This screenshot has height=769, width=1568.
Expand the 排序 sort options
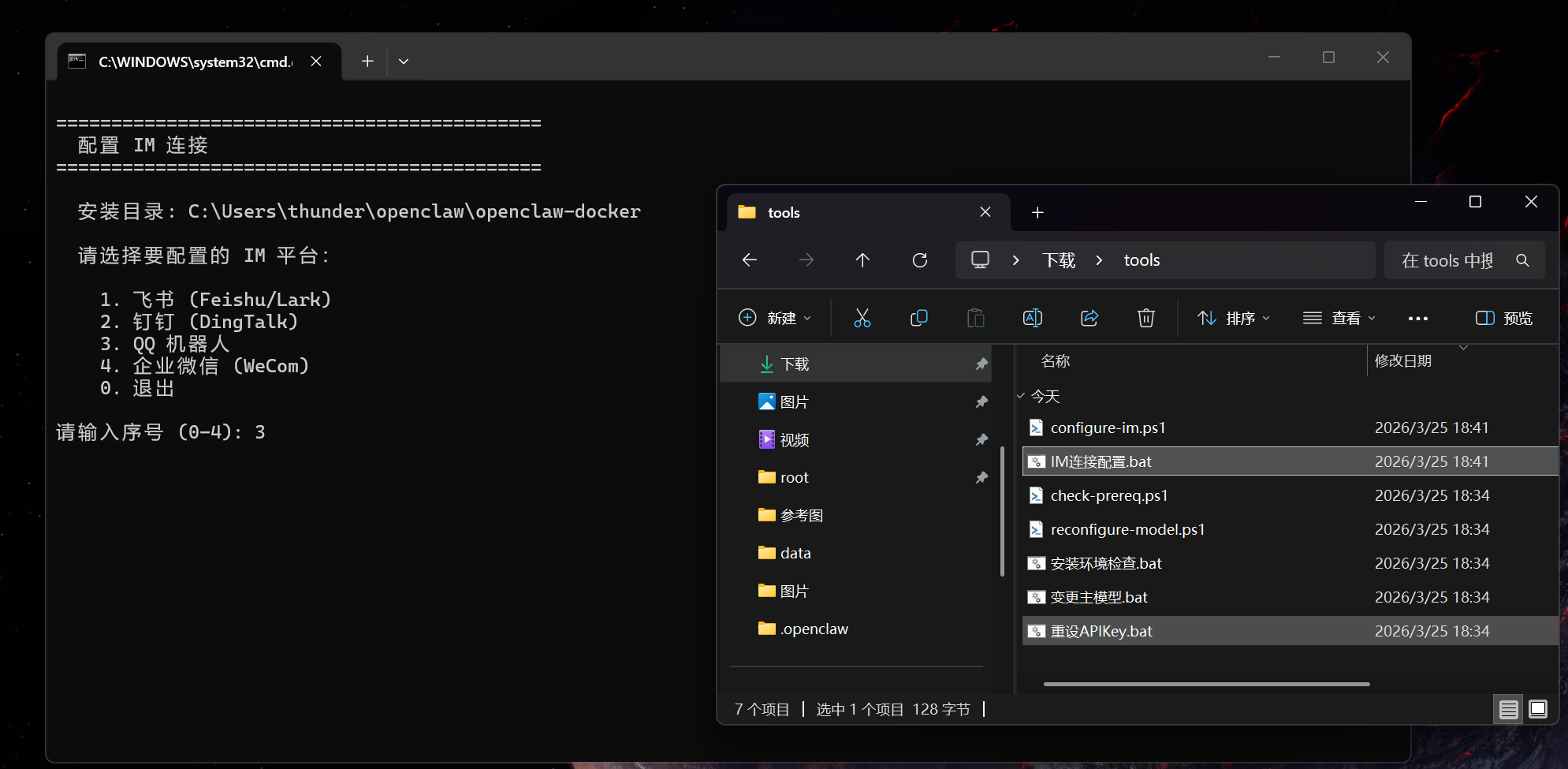1233,318
